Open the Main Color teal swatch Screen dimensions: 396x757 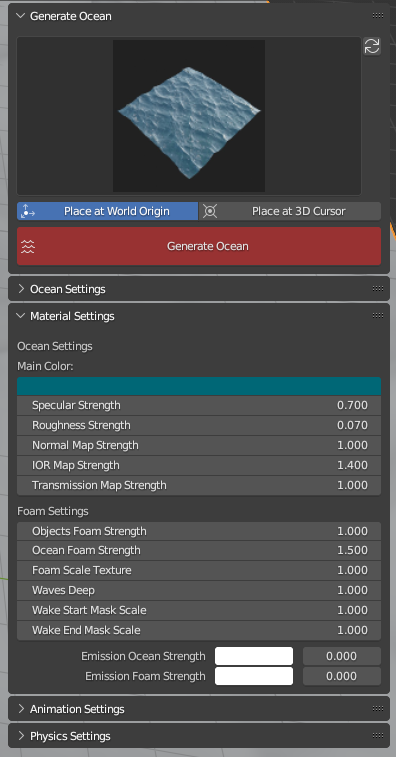coord(199,386)
